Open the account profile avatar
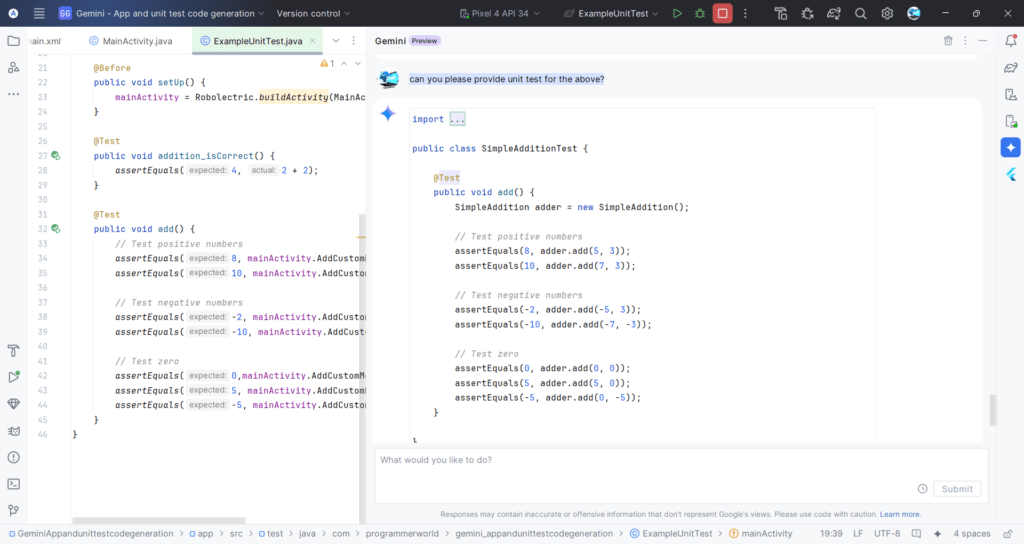This screenshot has height=544, width=1024. coord(914,13)
